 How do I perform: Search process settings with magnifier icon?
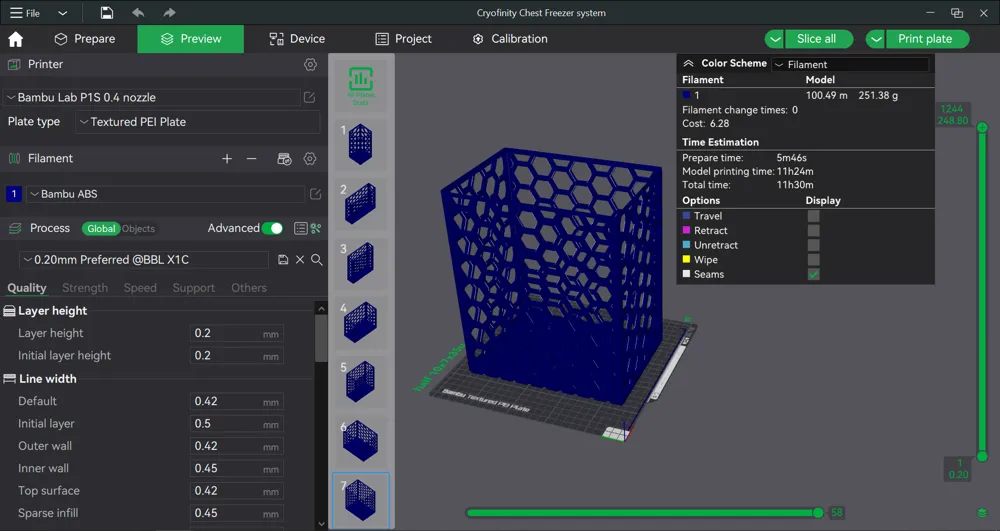[316, 259]
